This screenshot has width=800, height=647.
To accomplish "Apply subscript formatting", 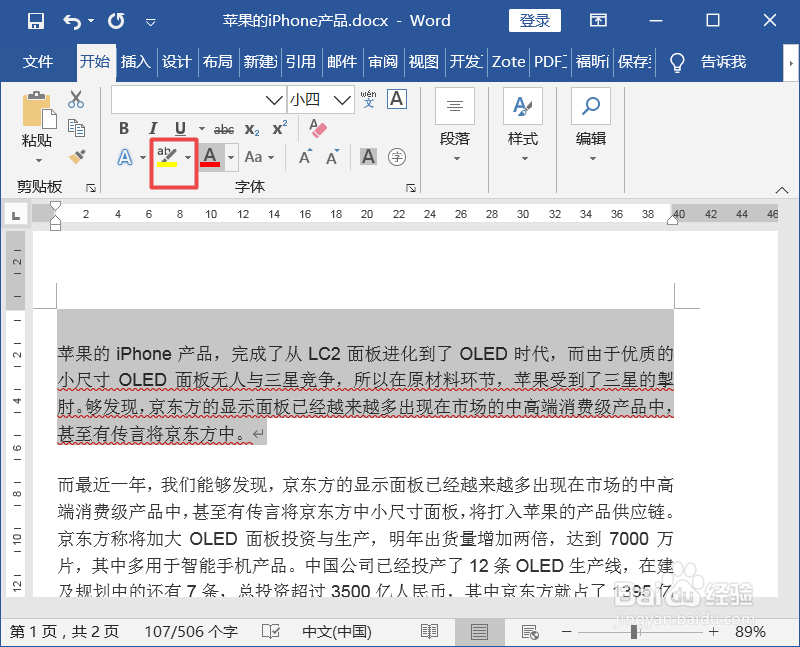I will [251, 128].
